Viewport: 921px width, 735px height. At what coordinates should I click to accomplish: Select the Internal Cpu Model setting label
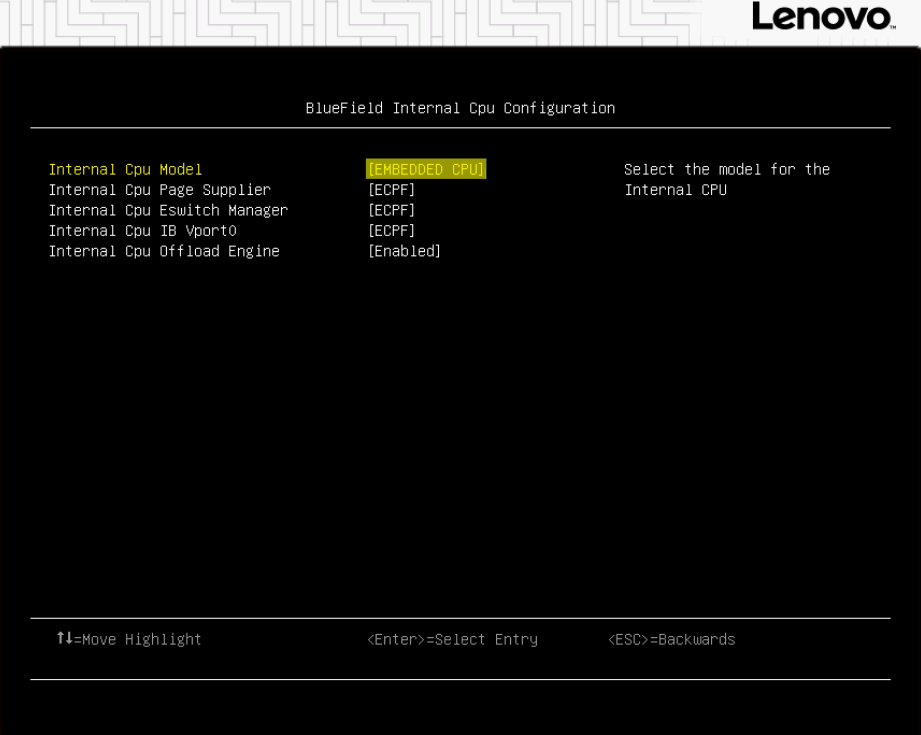[125, 170]
